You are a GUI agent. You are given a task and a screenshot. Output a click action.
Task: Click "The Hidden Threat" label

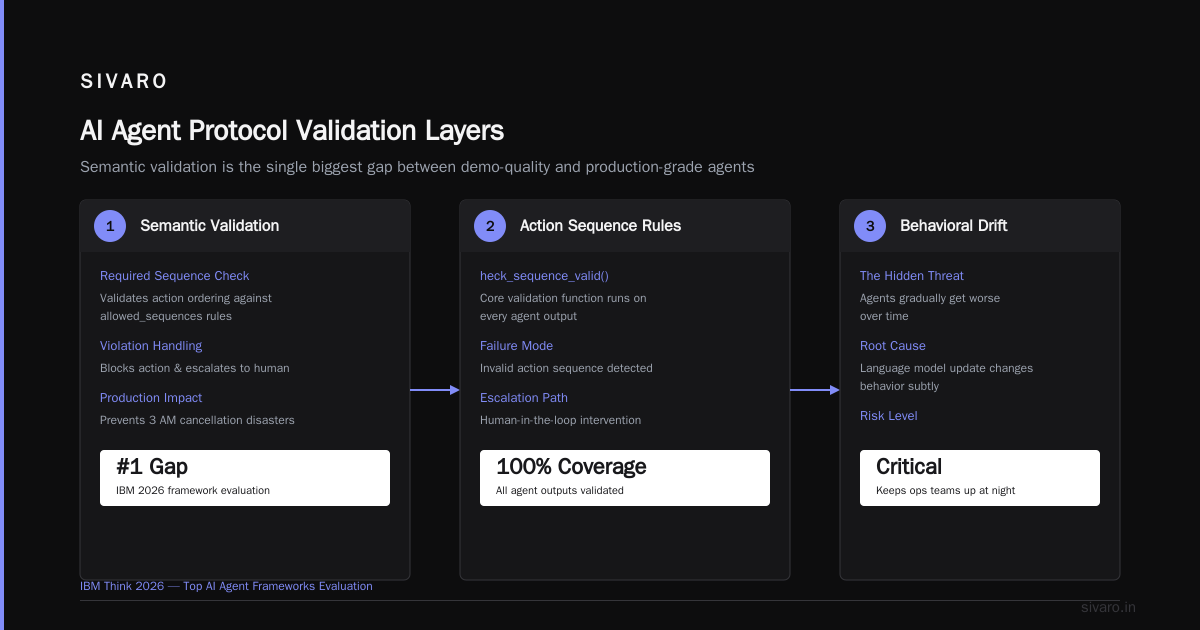912,276
